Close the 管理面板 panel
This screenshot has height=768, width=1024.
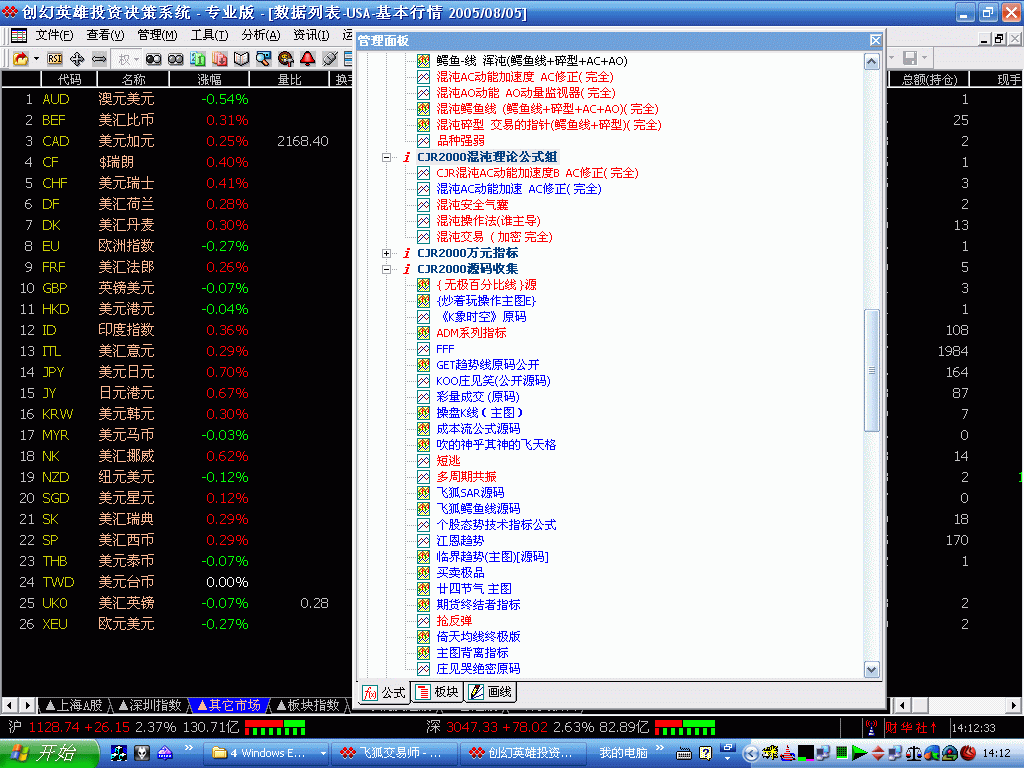pyautogui.click(x=875, y=40)
